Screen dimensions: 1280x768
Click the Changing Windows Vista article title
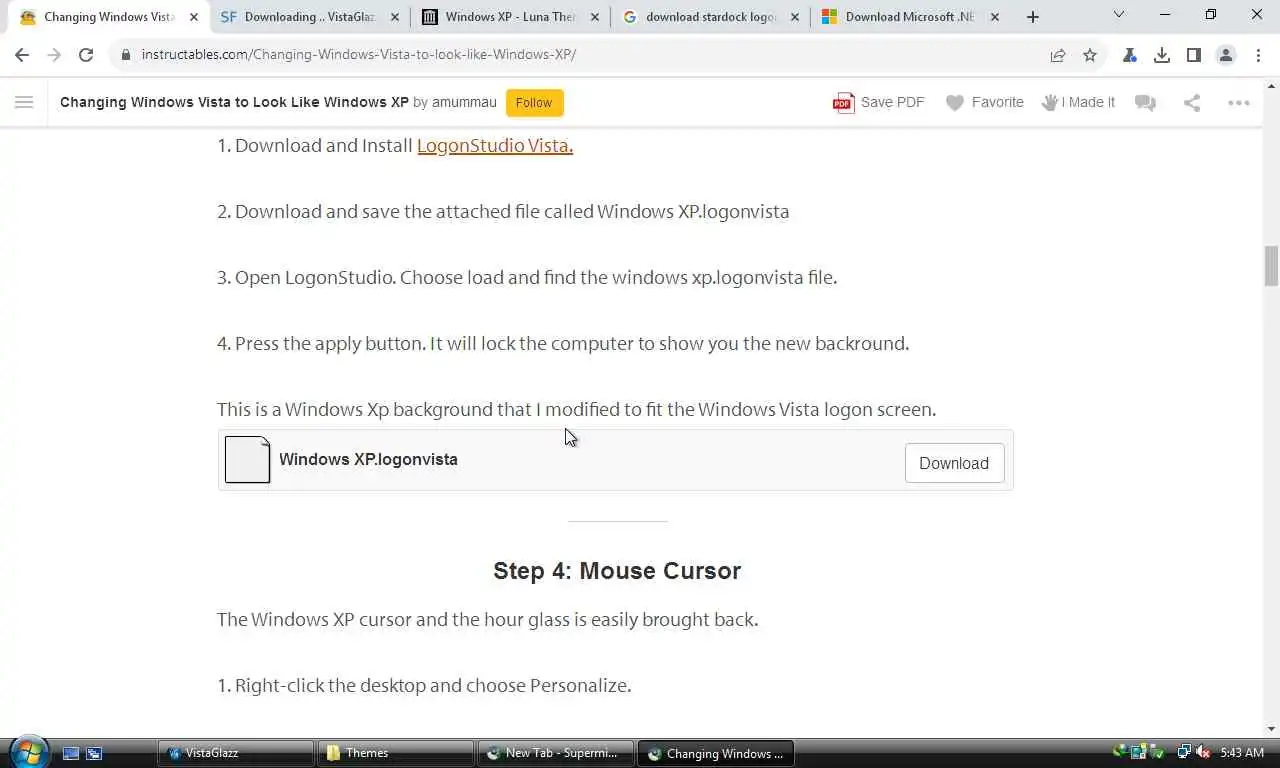pos(234,102)
